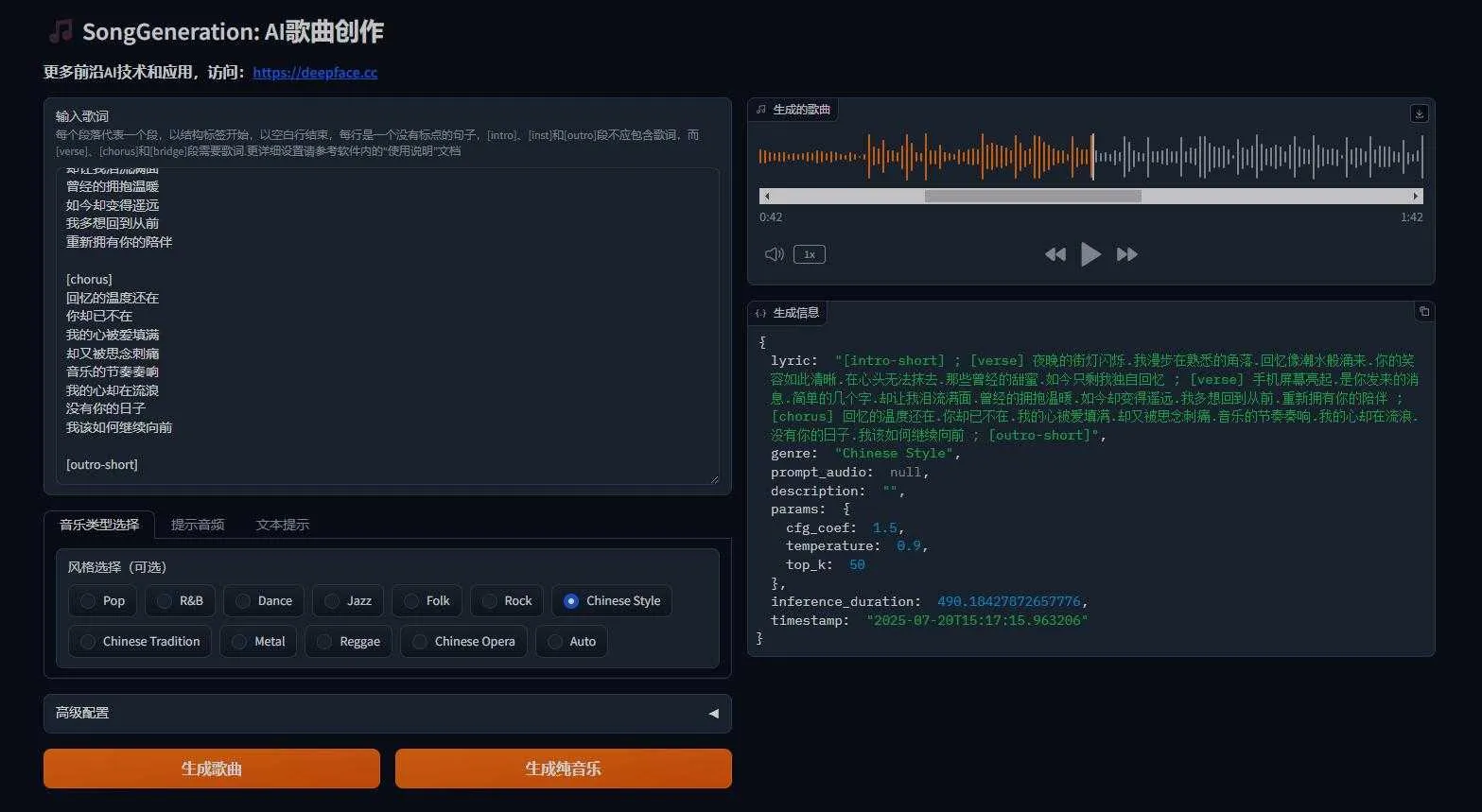
Task: Fast forward the generated song
Action: tap(1126, 254)
